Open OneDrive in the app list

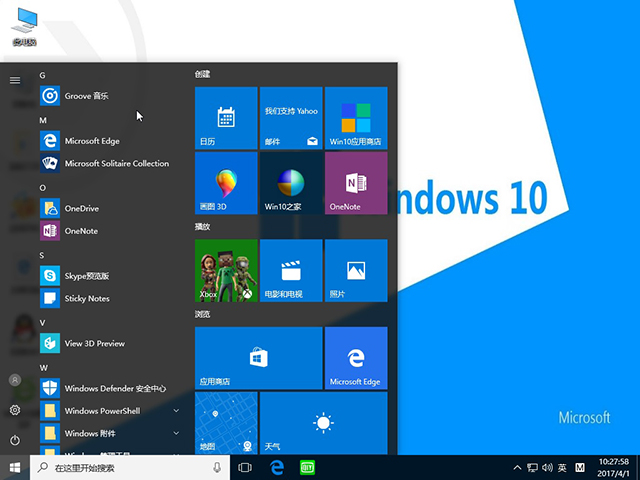click(x=81, y=208)
